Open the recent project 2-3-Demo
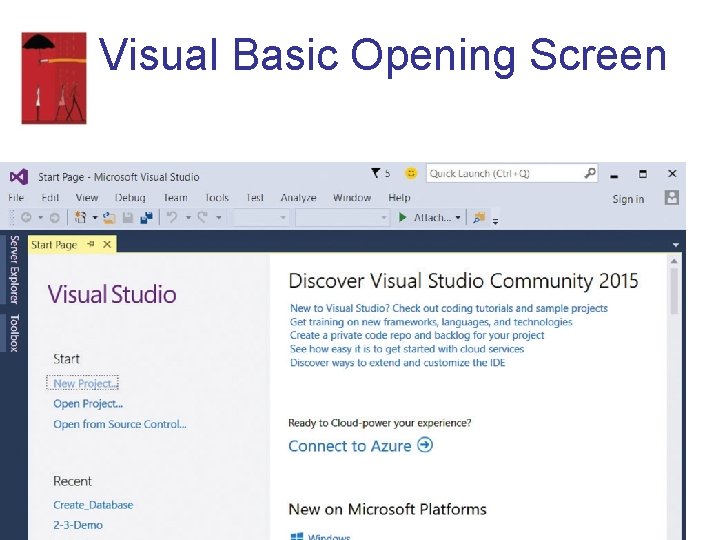This screenshot has height=540, width=720. [78, 525]
